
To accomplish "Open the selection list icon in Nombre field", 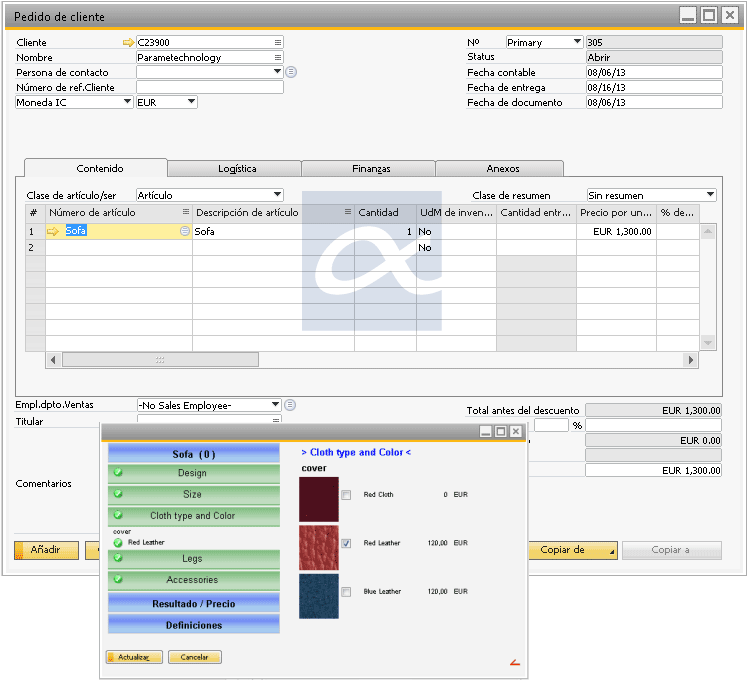I will [278, 57].
